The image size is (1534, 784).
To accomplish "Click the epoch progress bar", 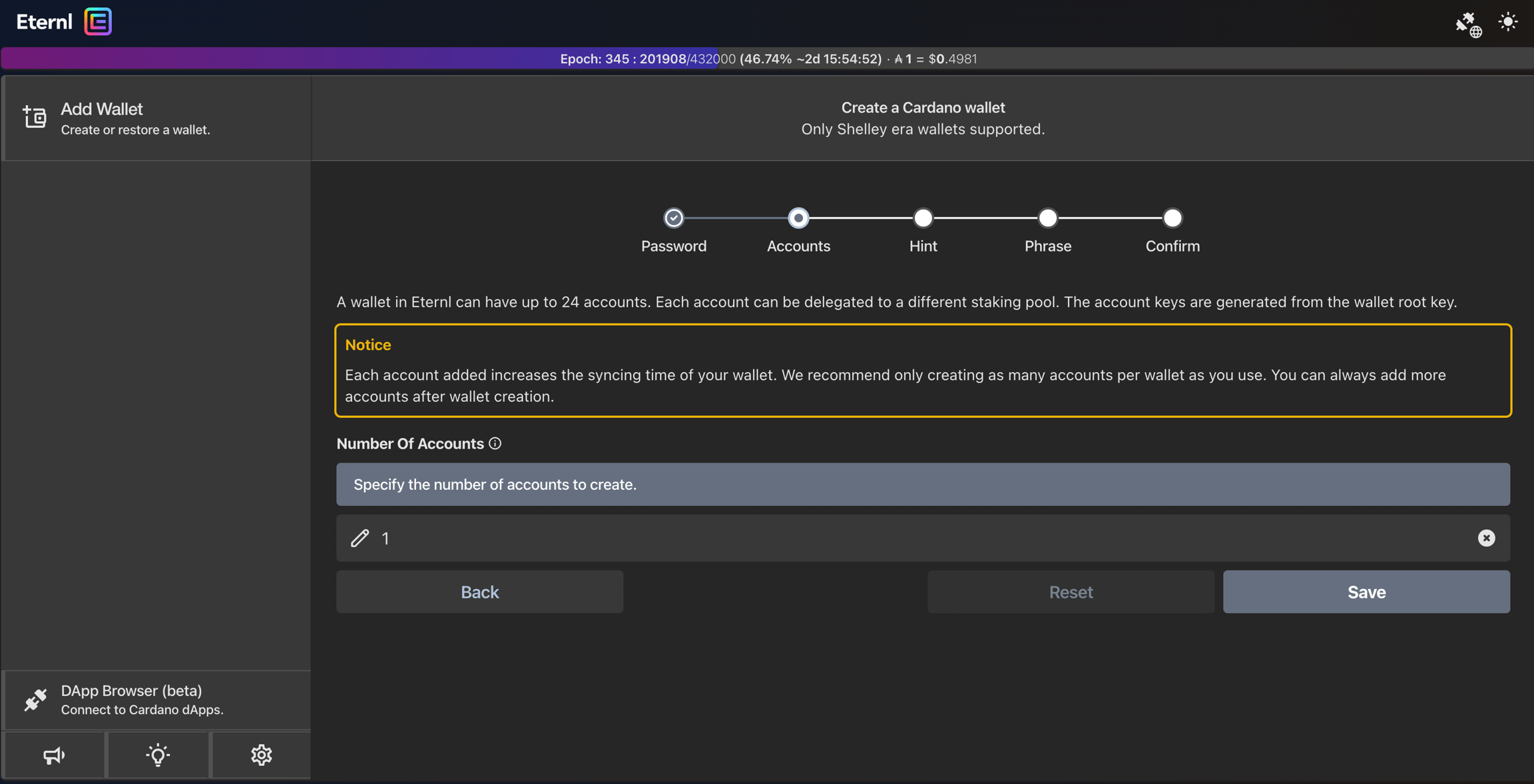I will (767, 59).
